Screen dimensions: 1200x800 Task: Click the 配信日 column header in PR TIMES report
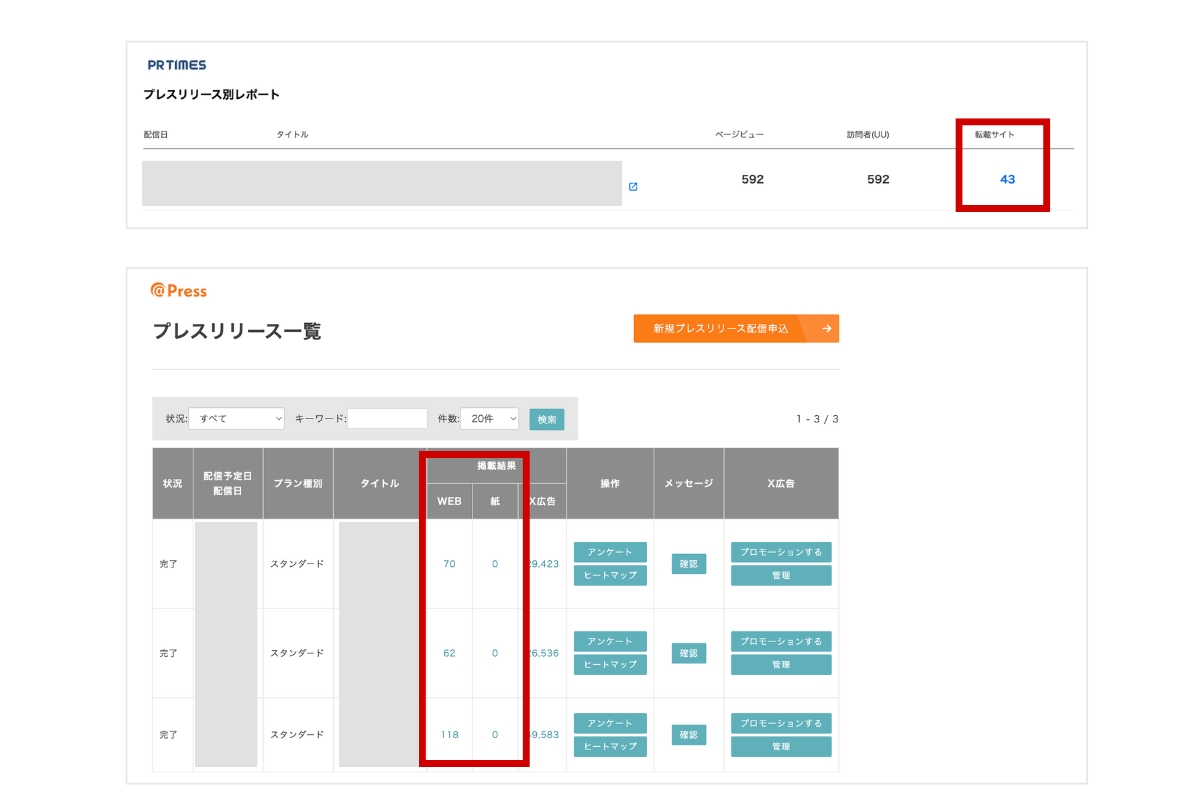155,134
